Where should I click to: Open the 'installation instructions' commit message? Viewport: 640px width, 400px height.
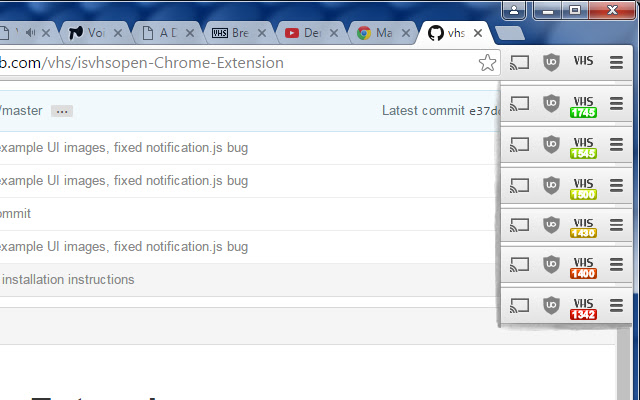[x=68, y=279]
